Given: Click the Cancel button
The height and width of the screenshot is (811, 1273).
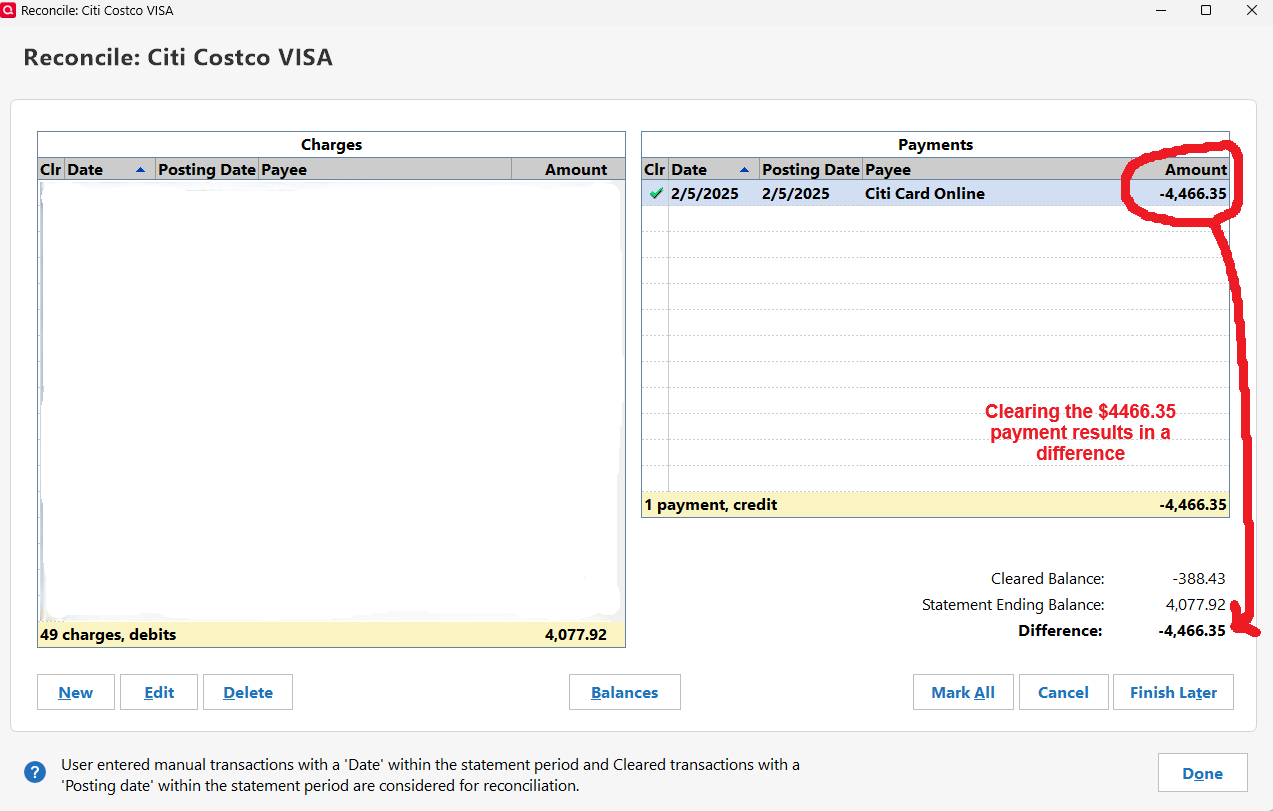Looking at the screenshot, I should coord(1063,692).
